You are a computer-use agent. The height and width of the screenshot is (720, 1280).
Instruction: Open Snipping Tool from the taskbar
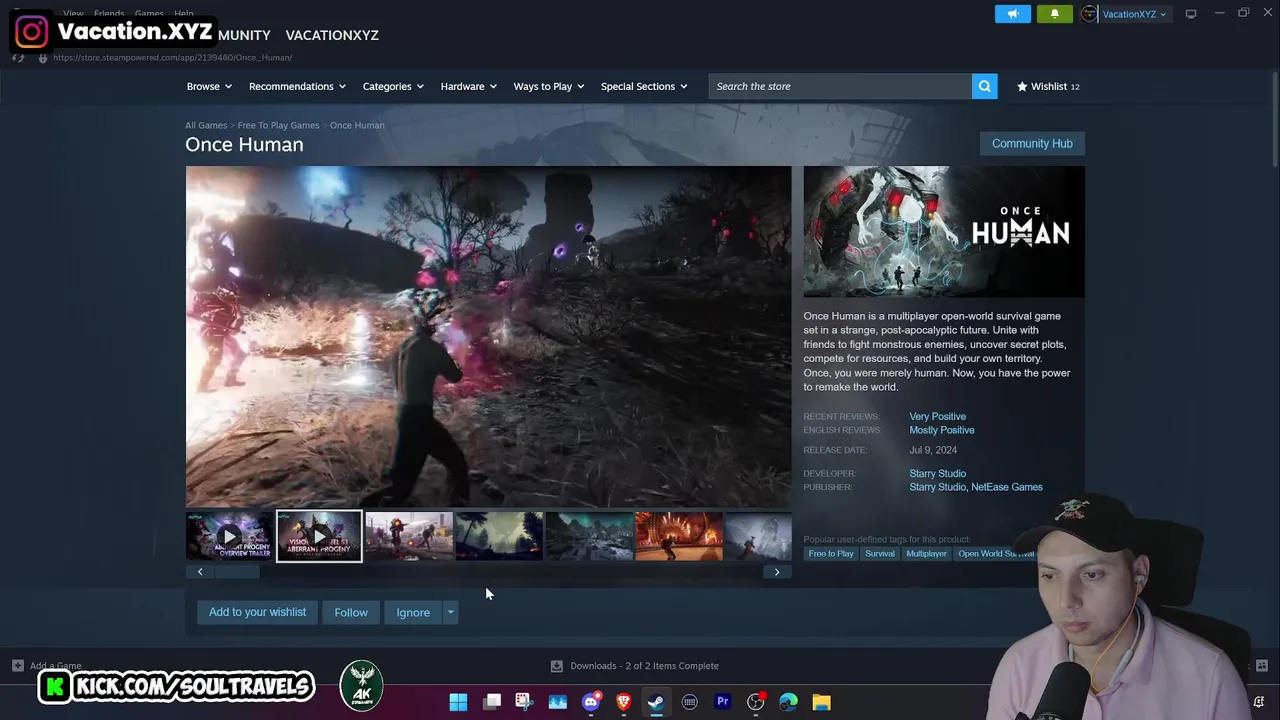(524, 702)
